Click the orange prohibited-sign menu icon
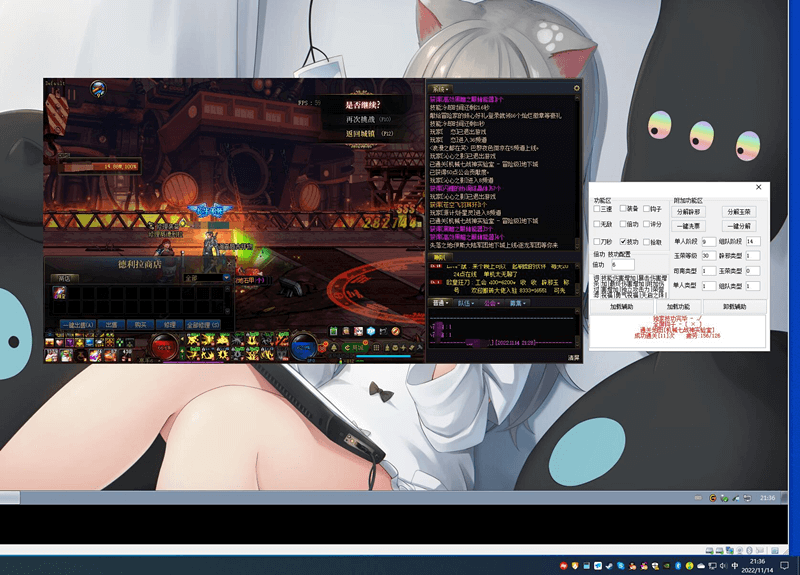 click(x=395, y=331)
